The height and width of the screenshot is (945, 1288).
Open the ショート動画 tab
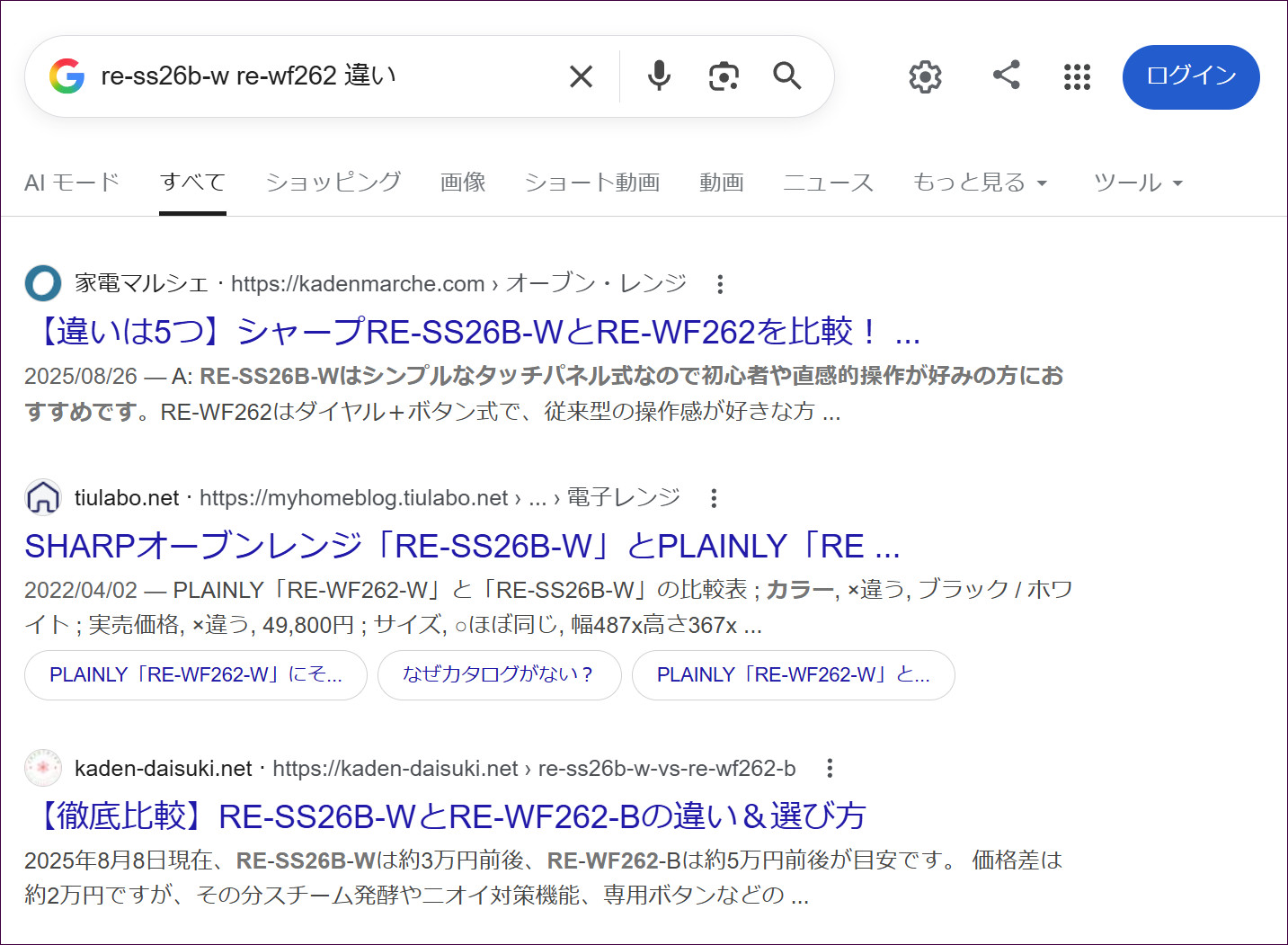[592, 183]
